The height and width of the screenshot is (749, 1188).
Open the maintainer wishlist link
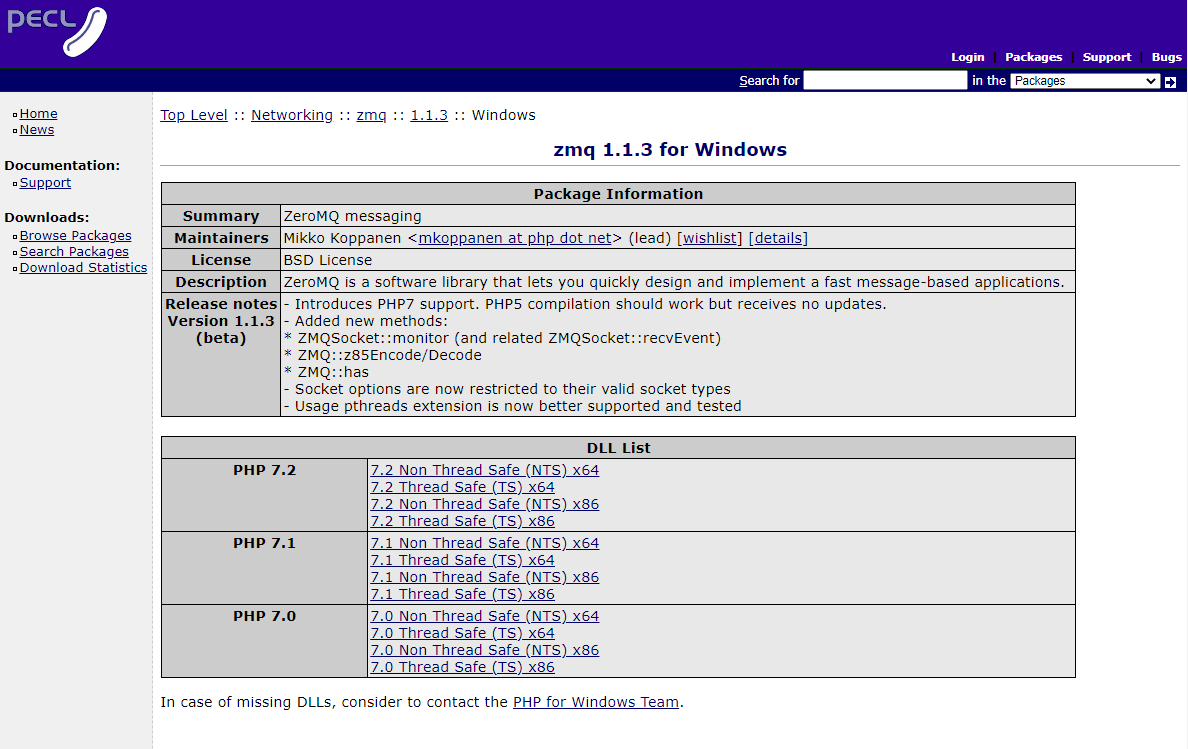[710, 238]
